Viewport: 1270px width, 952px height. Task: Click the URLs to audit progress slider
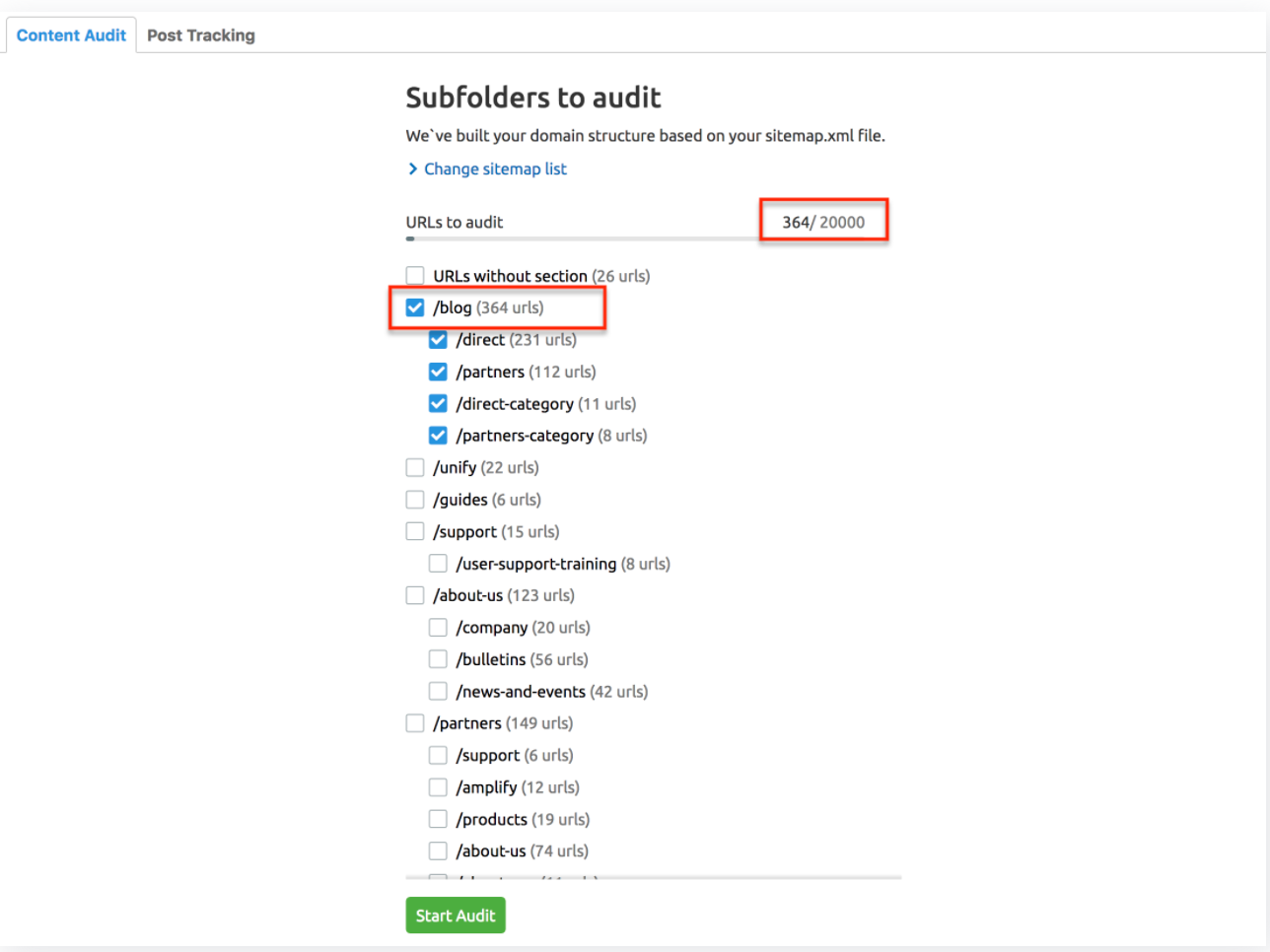click(410, 238)
